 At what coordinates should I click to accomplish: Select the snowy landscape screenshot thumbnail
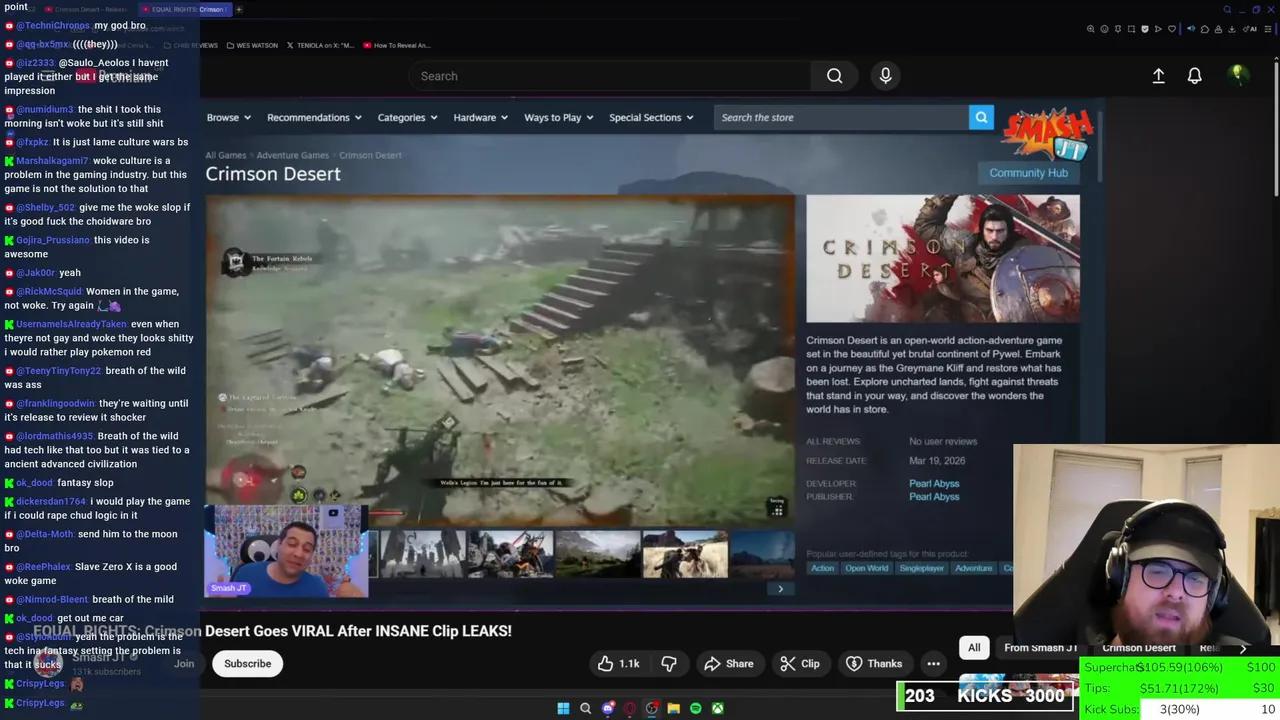point(422,555)
